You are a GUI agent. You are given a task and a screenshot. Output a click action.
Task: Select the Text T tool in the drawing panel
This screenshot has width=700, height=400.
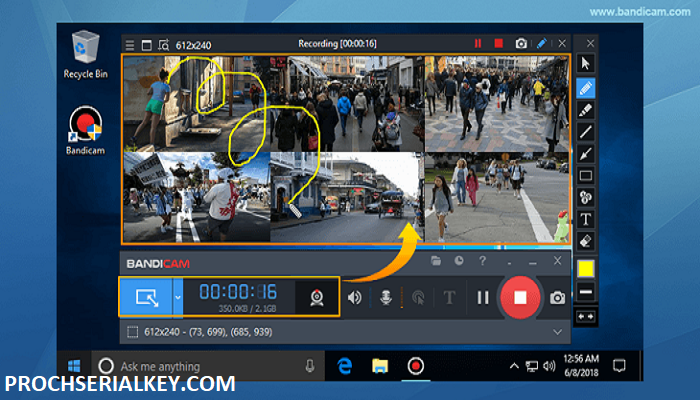(x=585, y=219)
